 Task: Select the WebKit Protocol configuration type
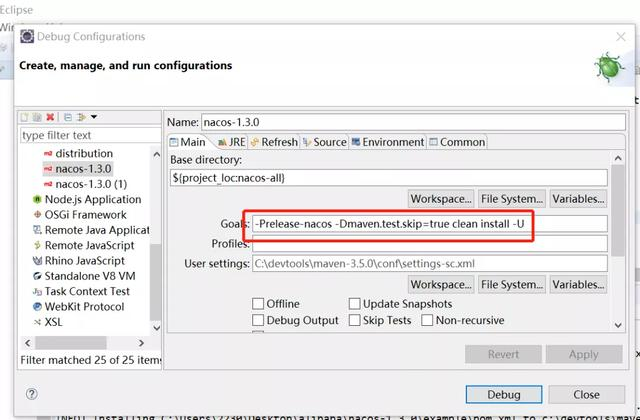84,306
